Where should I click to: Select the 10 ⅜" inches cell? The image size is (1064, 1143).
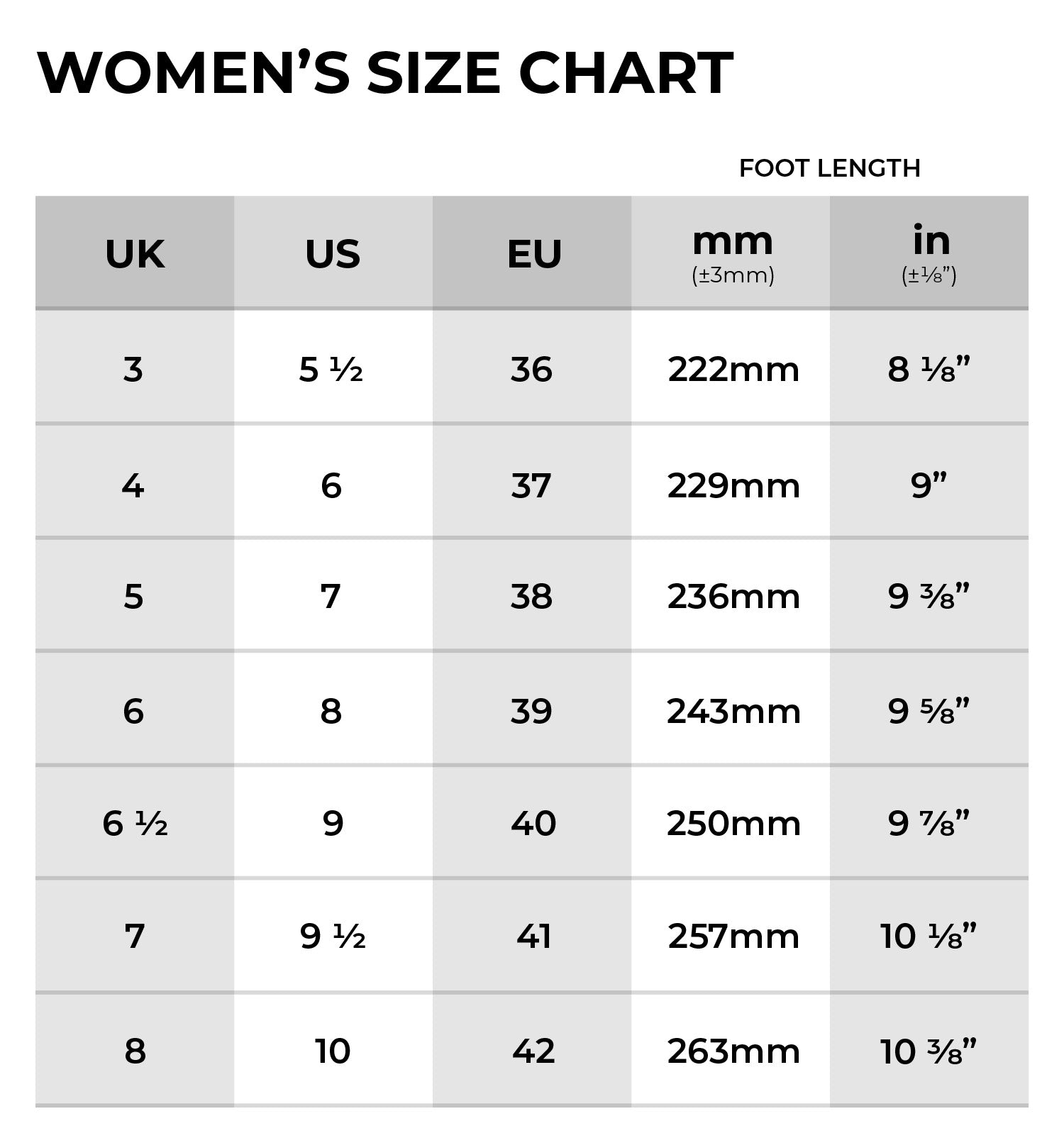click(929, 1051)
